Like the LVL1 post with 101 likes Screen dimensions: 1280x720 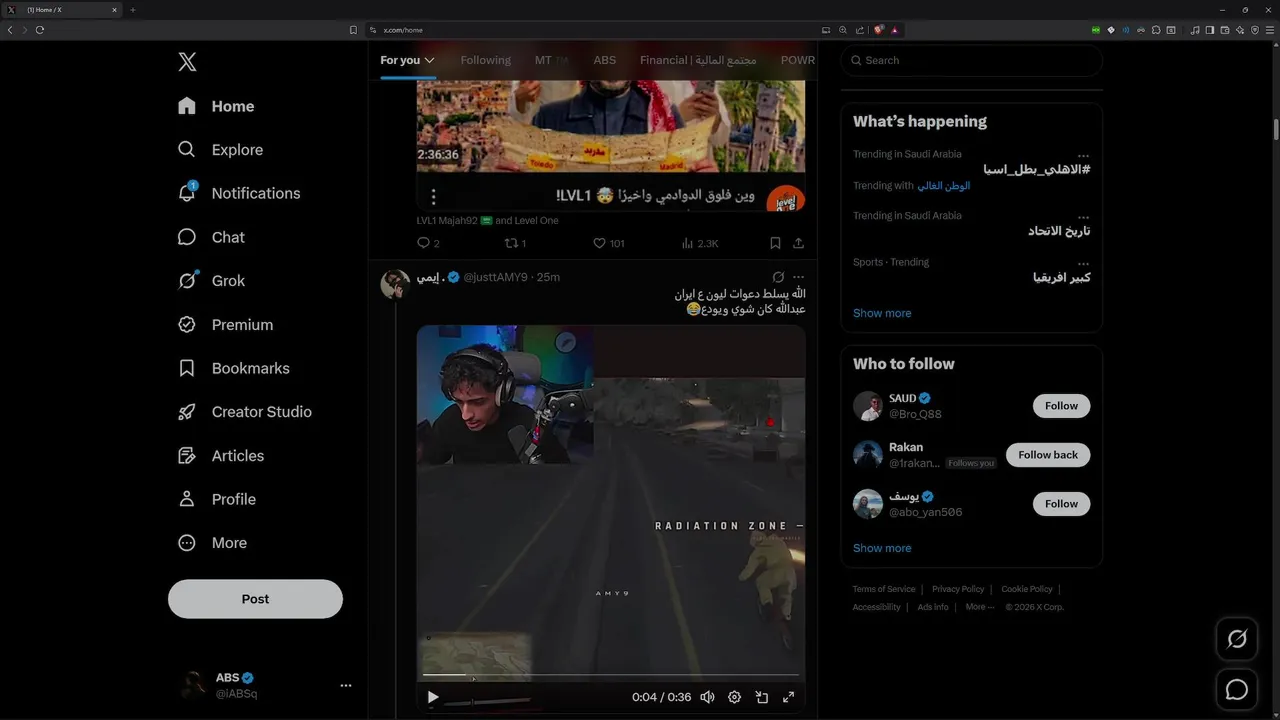[x=609, y=243]
